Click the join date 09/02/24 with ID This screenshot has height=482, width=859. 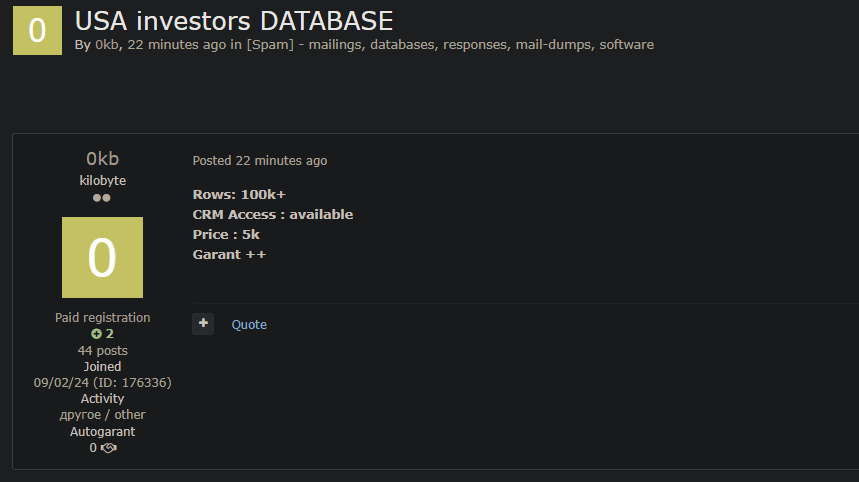tap(102, 383)
